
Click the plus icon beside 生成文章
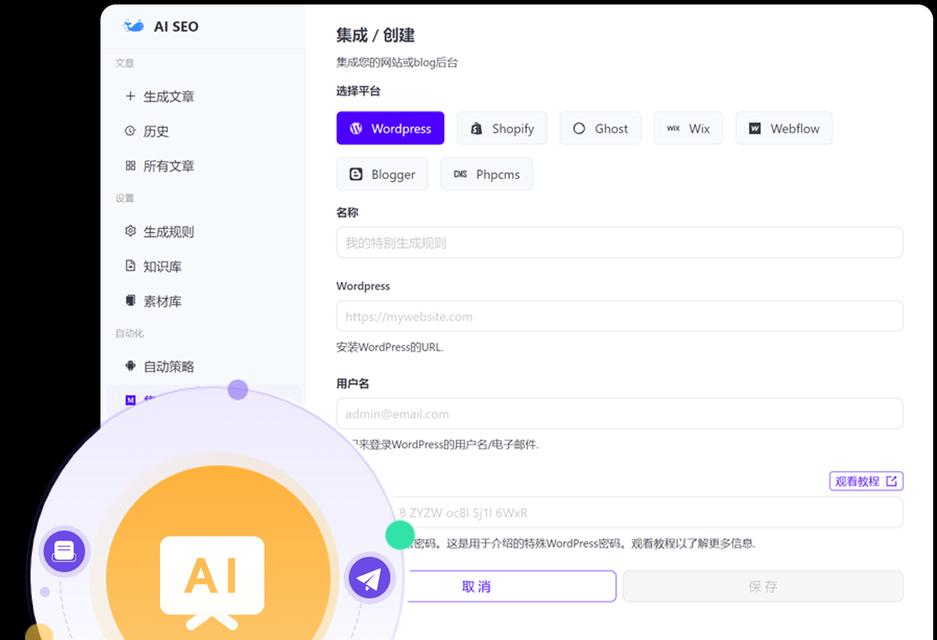tap(130, 96)
